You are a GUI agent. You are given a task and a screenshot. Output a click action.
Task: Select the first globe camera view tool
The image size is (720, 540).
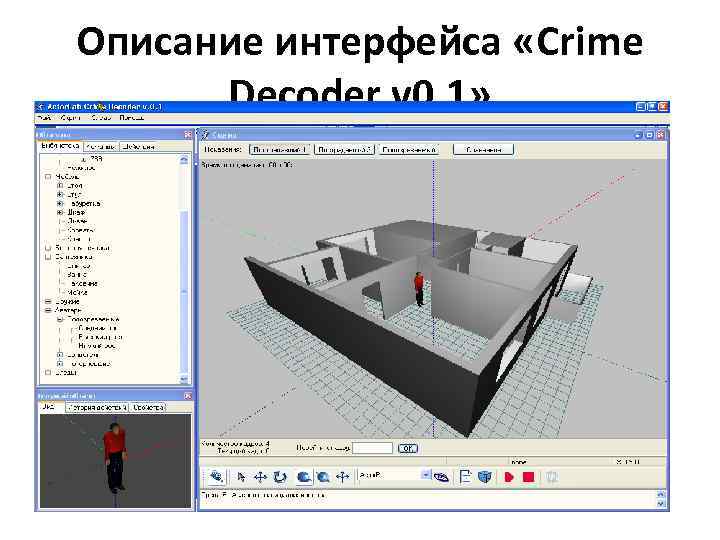[x=303, y=477]
